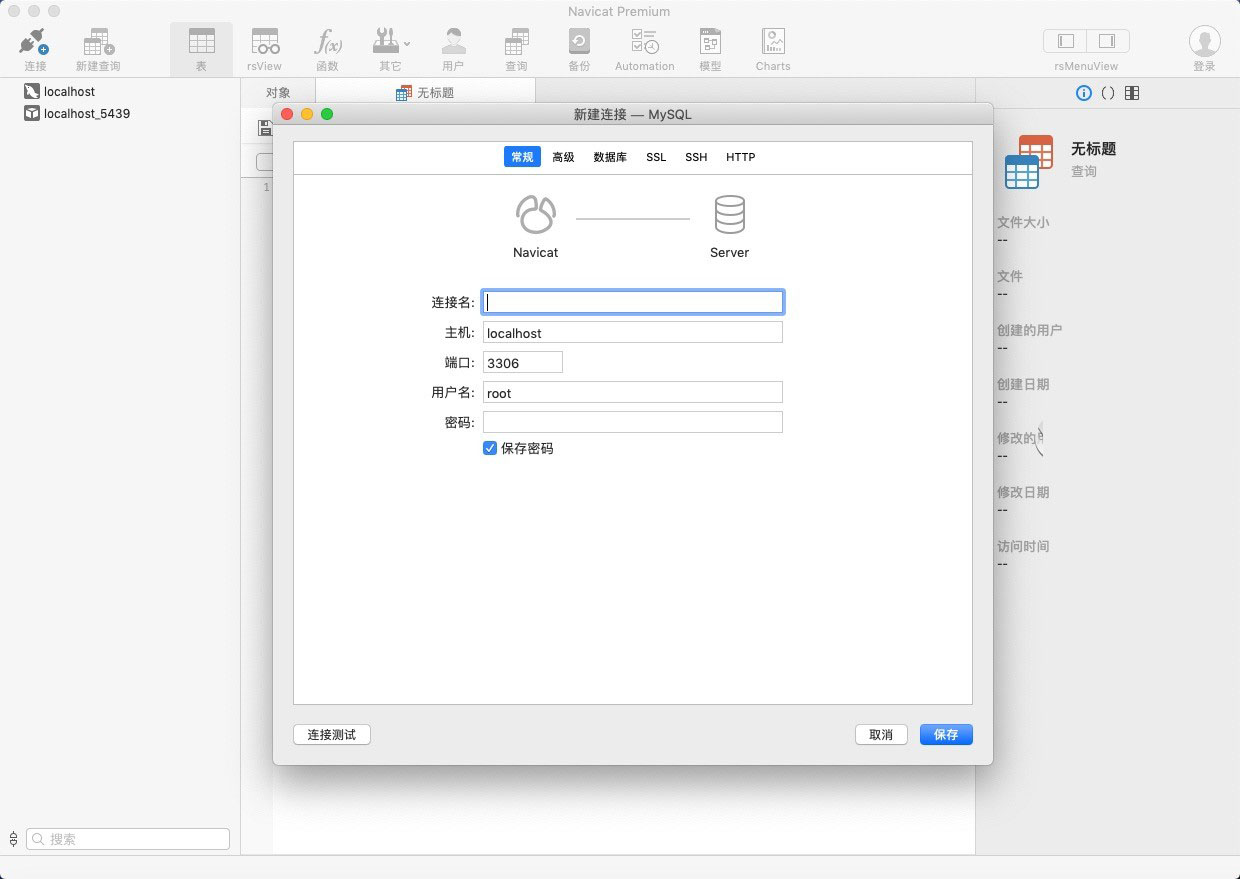Open the Model toolbar icon

710,41
